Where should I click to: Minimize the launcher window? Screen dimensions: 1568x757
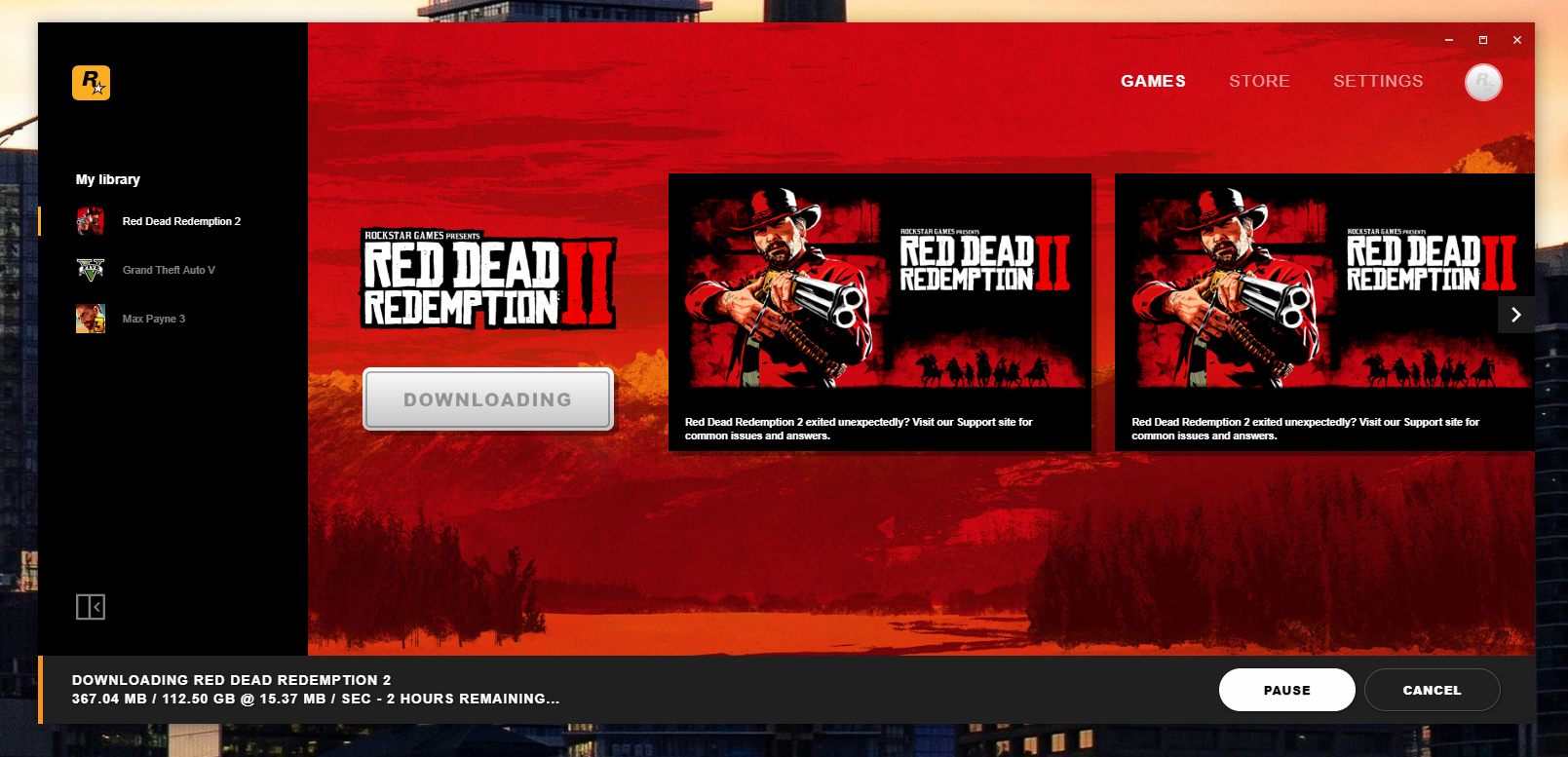tap(1449, 40)
